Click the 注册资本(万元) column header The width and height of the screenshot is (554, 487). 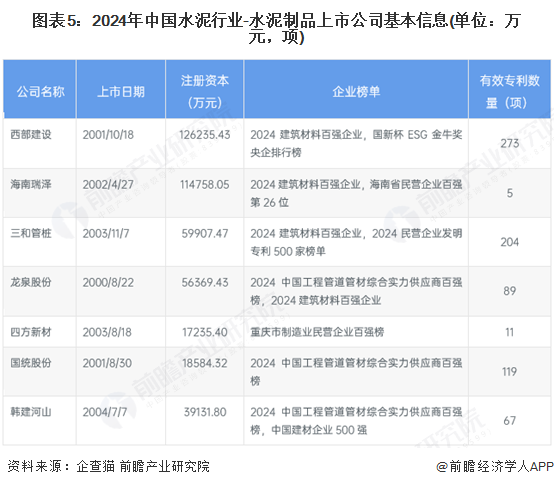coord(205,90)
